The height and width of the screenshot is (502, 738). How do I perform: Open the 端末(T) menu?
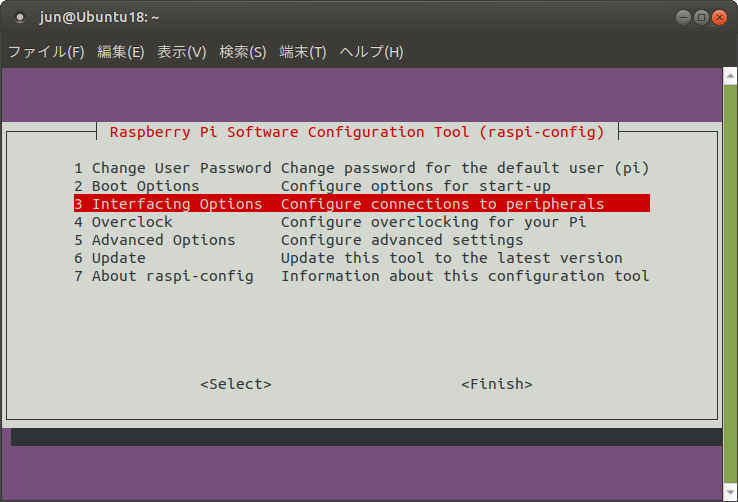(303, 52)
